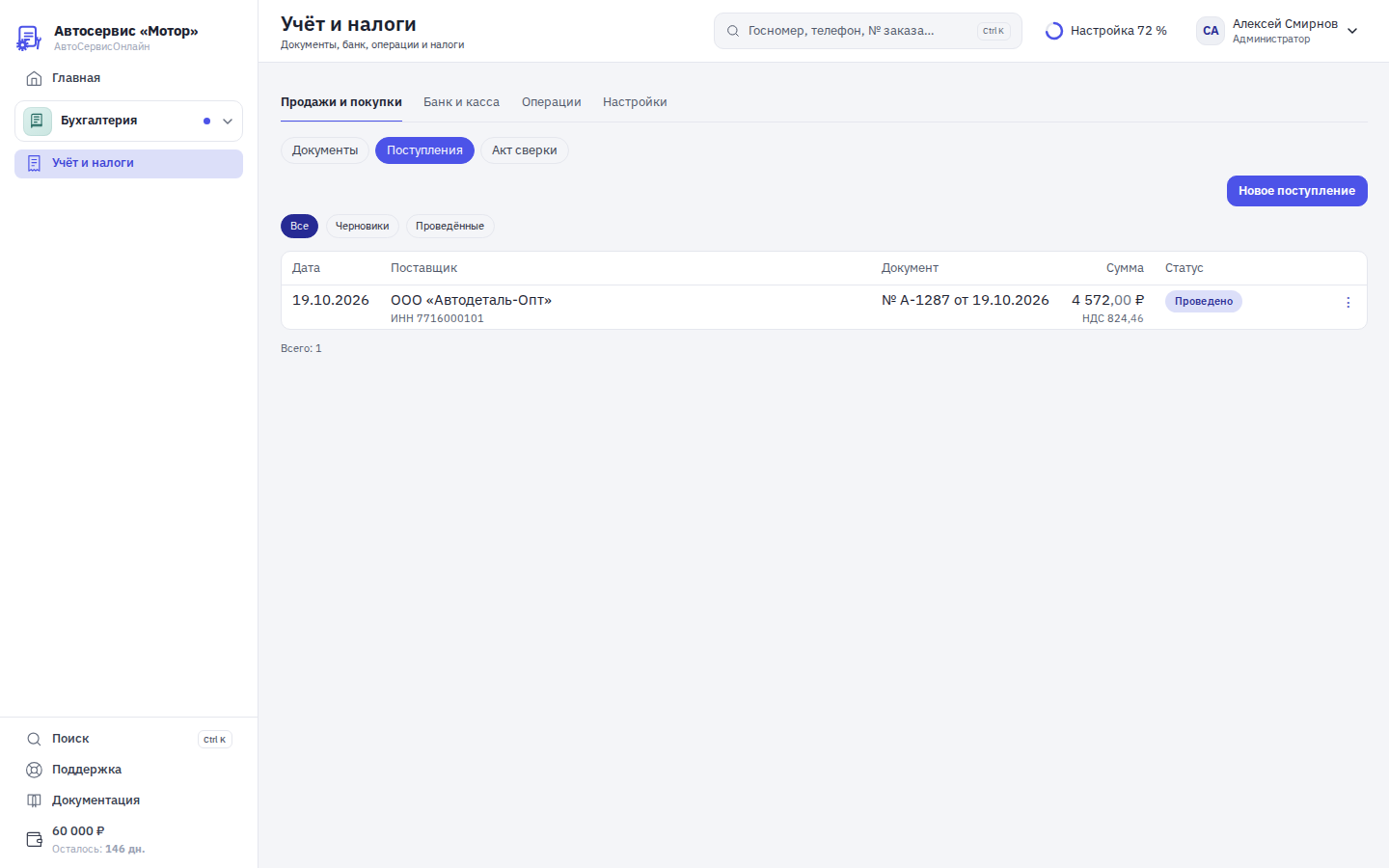
Task: Filter list by Черновики
Action: click(362, 226)
